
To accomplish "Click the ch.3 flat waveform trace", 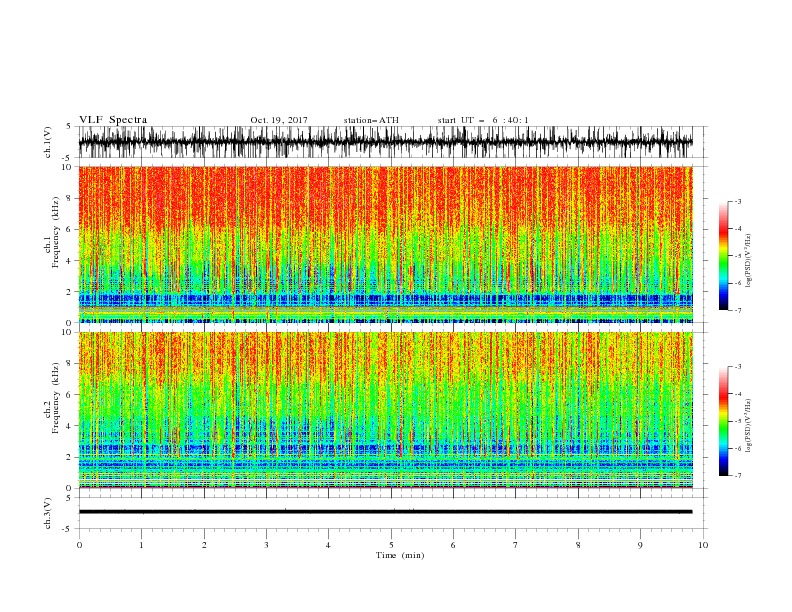I will pyautogui.click(x=385, y=512).
